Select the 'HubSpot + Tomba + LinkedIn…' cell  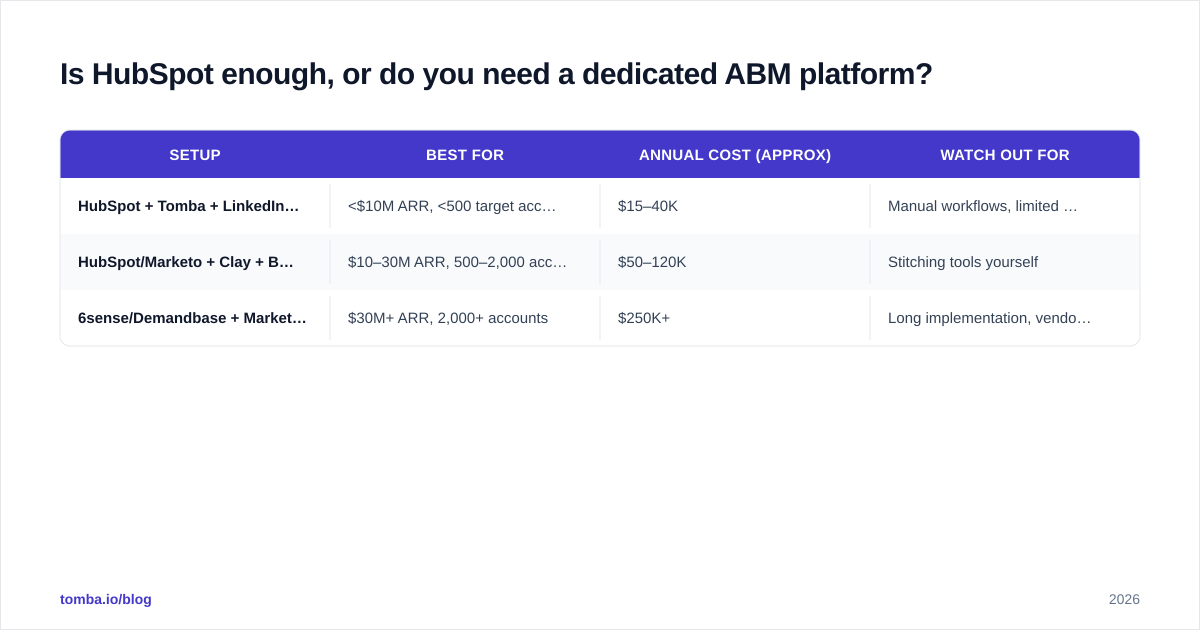pyautogui.click(x=195, y=206)
